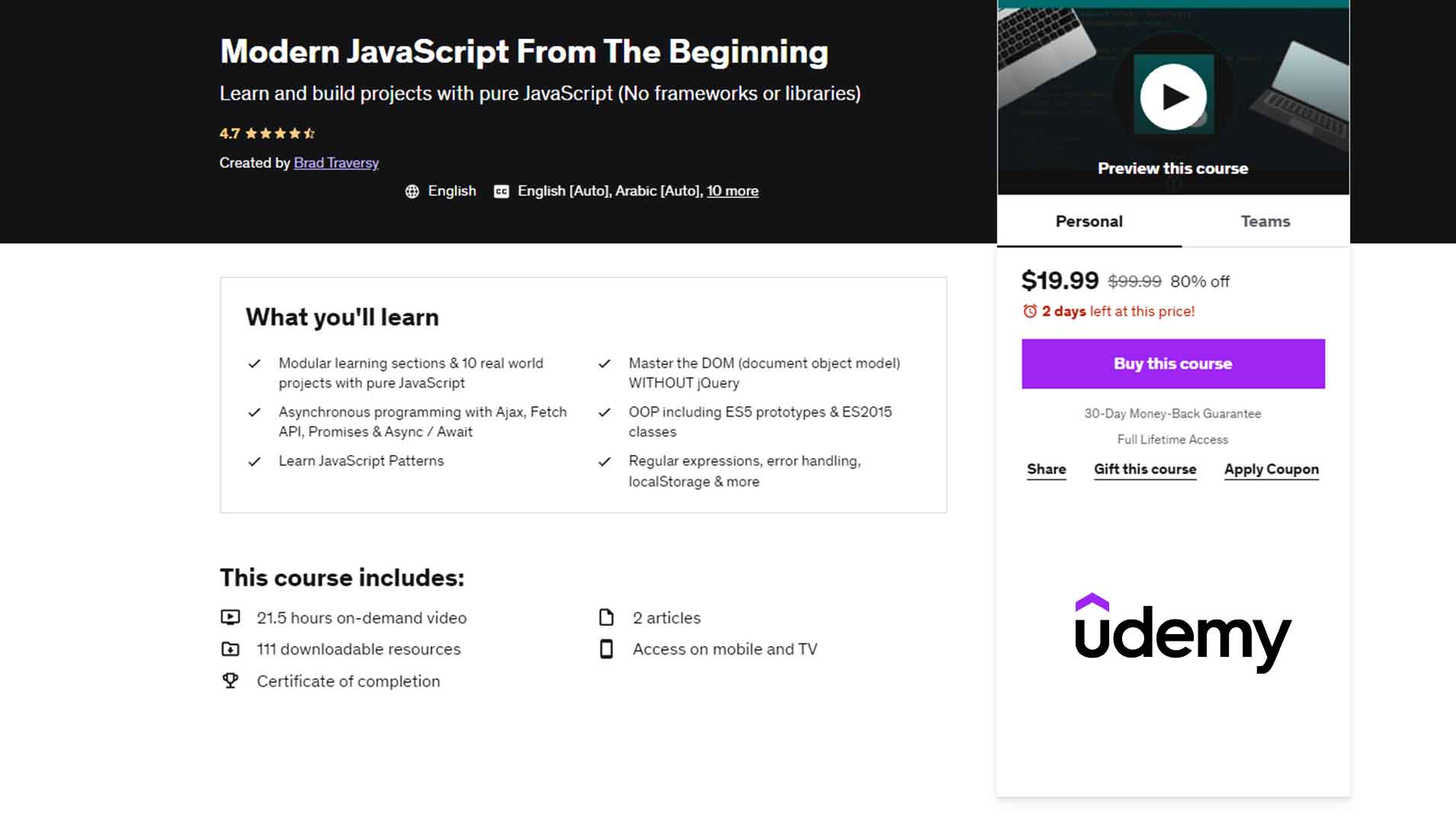Select Gift this course

point(1144,469)
